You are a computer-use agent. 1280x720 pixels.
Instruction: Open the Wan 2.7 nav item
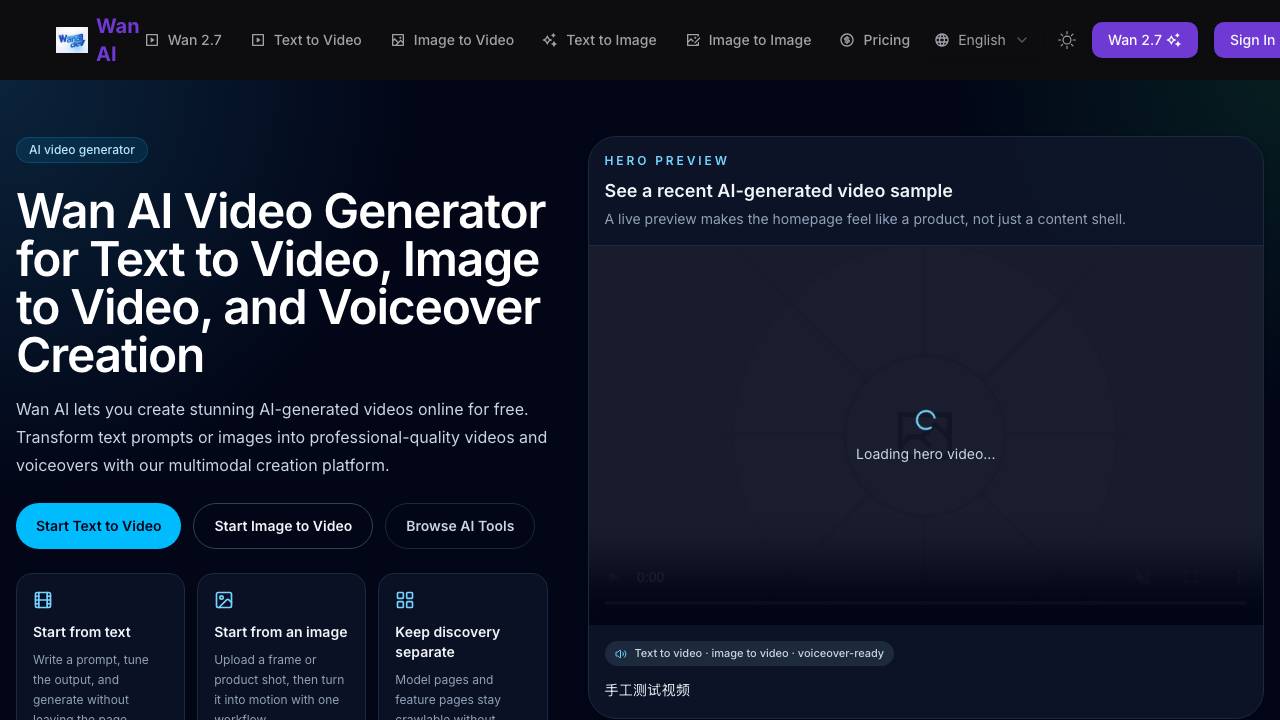[x=184, y=40]
